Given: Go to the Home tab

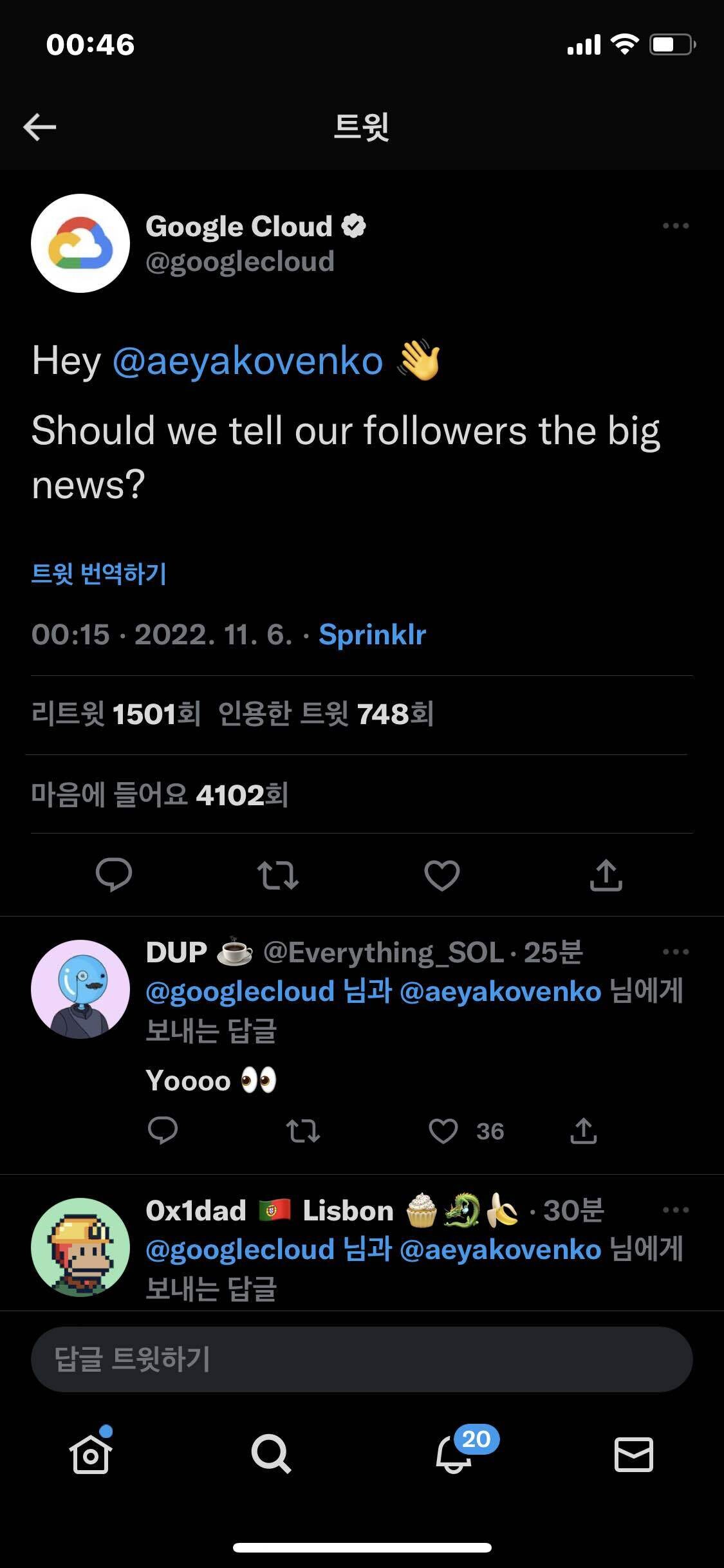Looking at the screenshot, I should tap(91, 1453).
